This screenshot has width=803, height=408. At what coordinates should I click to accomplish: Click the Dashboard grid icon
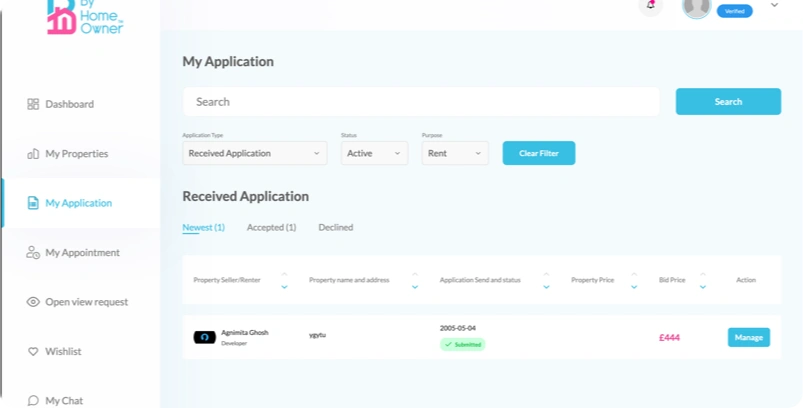click(33, 104)
